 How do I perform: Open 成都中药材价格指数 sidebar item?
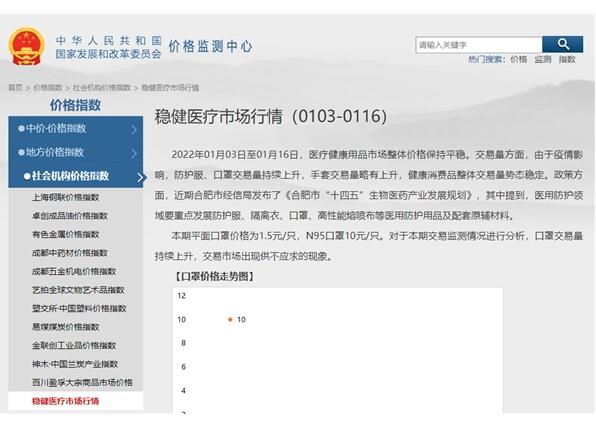coord(70,253)
